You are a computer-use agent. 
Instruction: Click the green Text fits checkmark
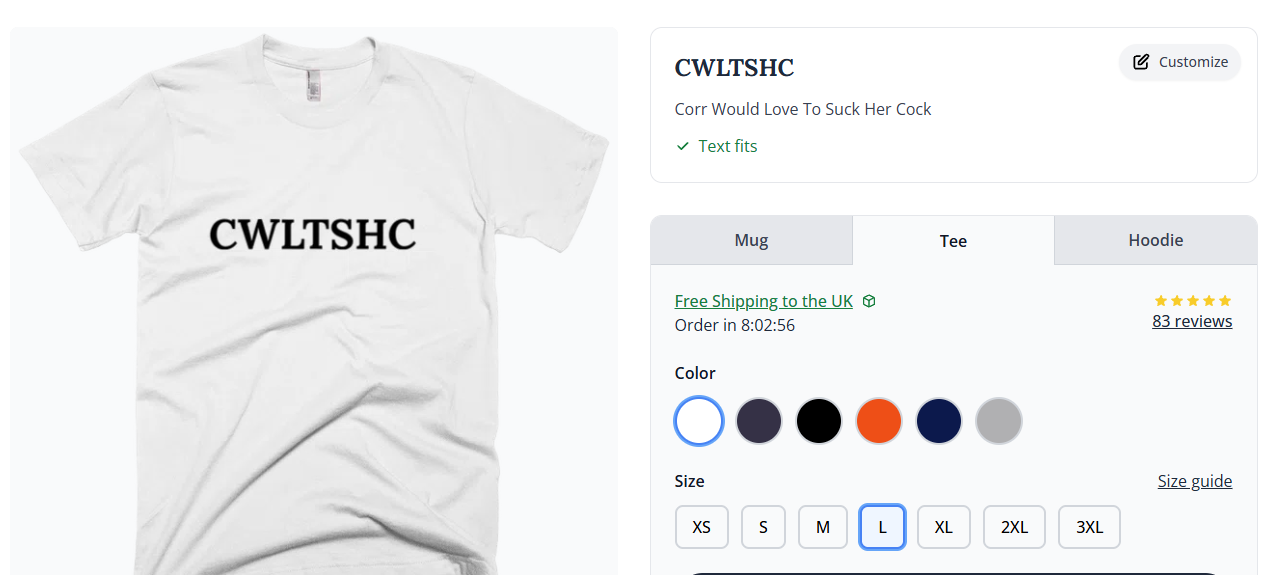683,146
